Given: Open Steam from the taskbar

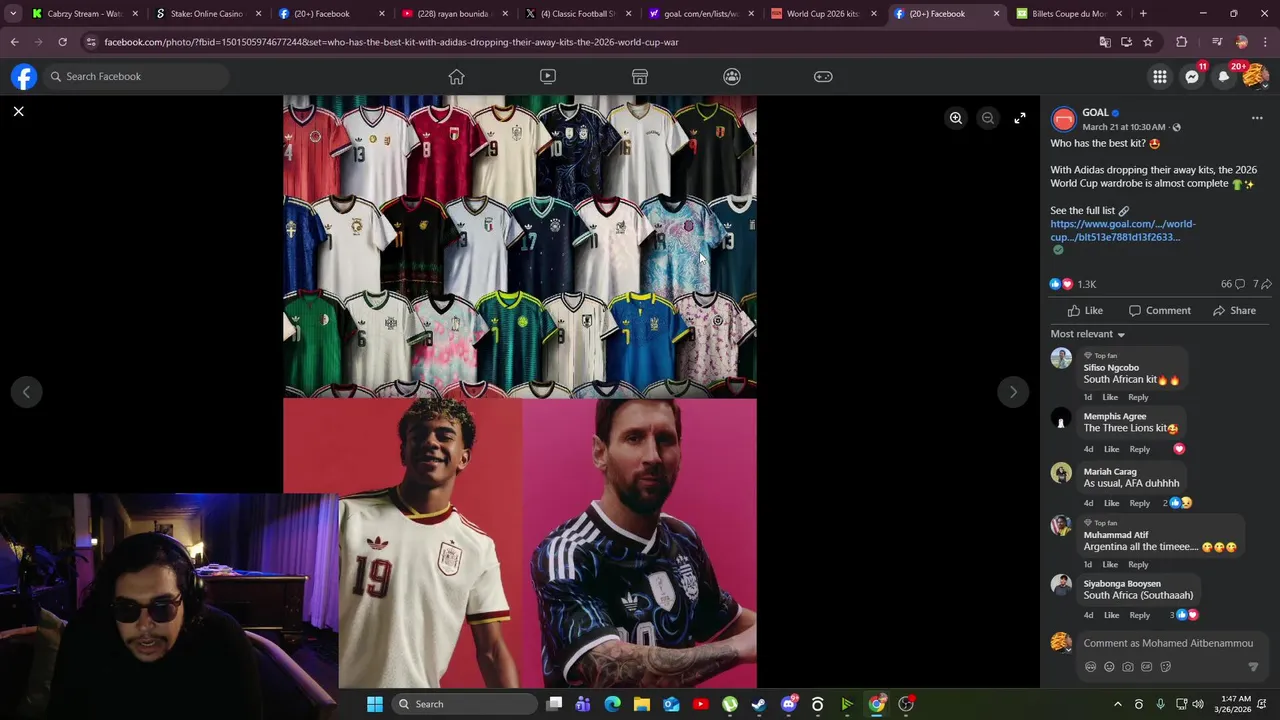Looking at the screenshot, I should pyautogui.click(x=759, y=704).
